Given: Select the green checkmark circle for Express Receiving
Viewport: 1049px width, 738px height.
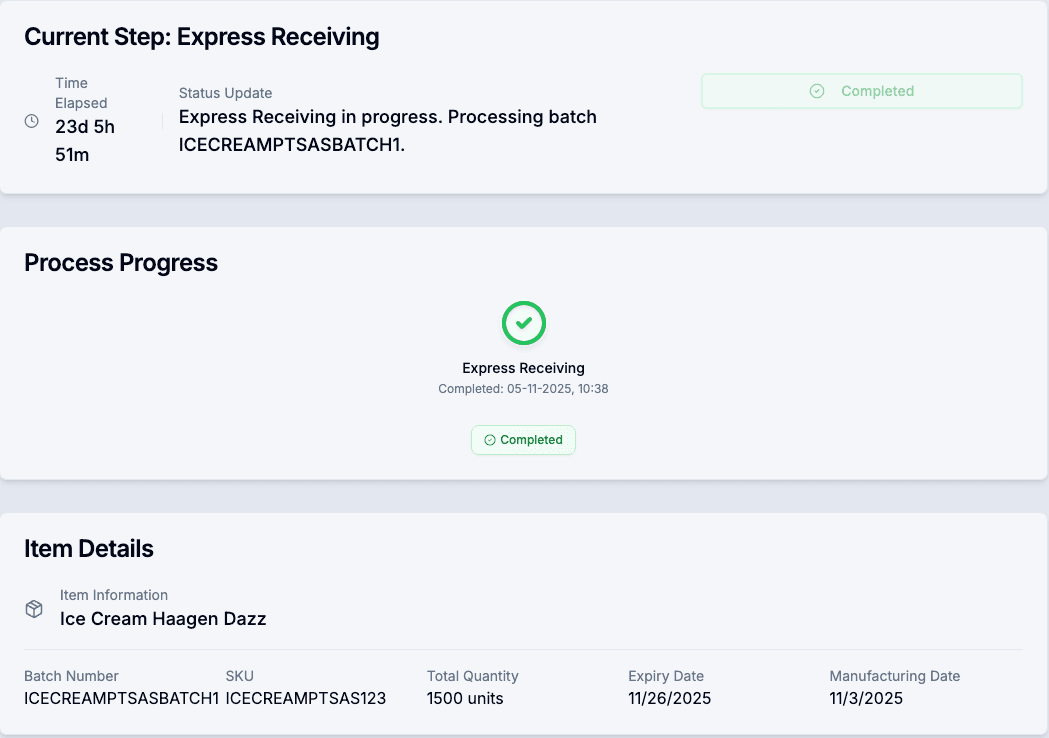Looking at the screenshot, I should (x=523, y=323).
